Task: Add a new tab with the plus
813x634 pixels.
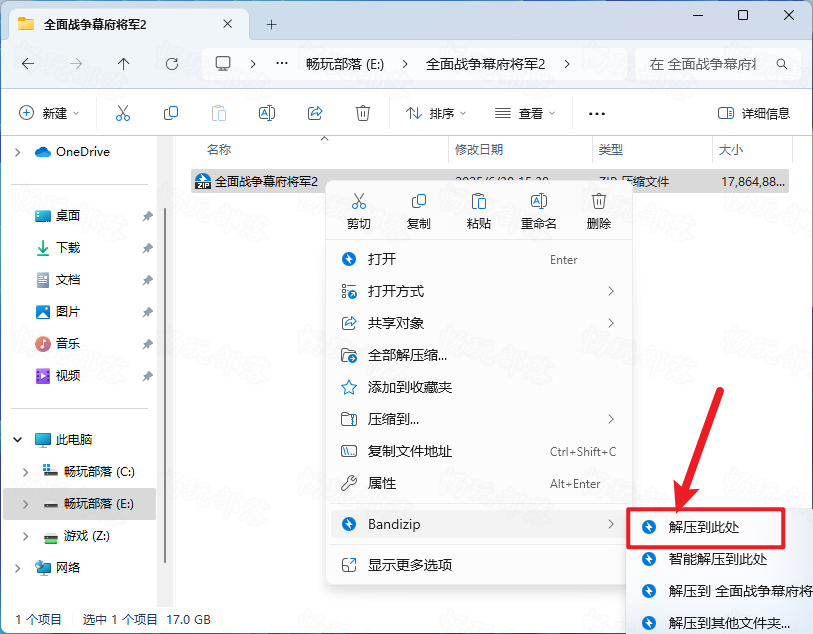Action: coord(272,24)
